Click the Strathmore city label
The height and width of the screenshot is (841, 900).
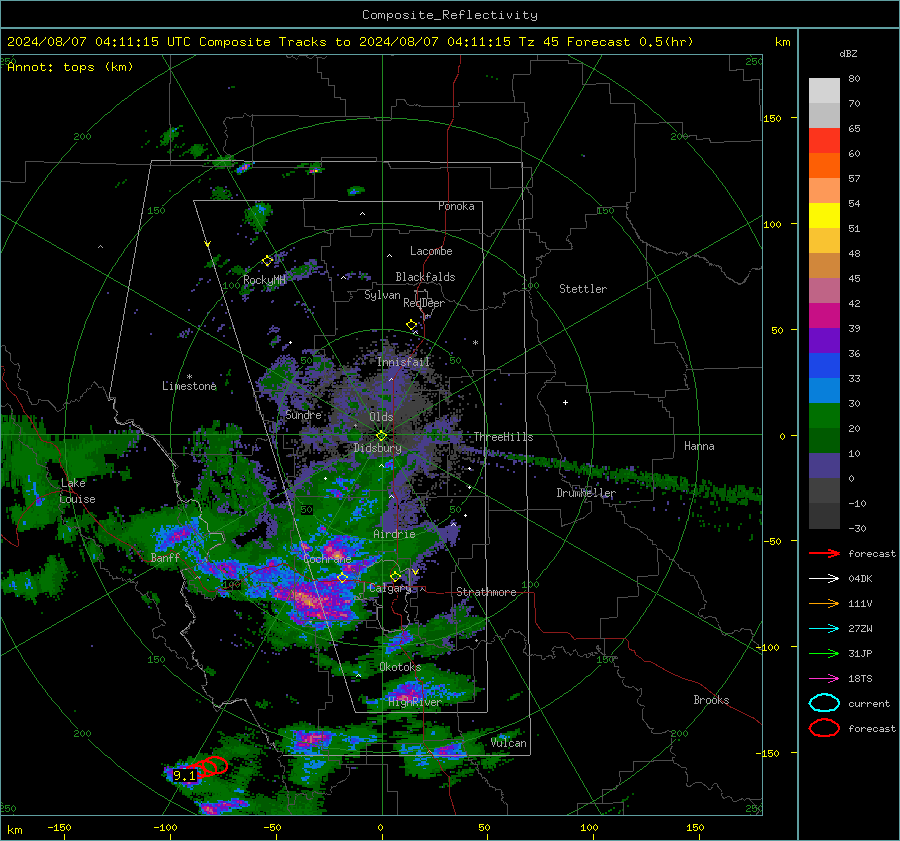486,592
